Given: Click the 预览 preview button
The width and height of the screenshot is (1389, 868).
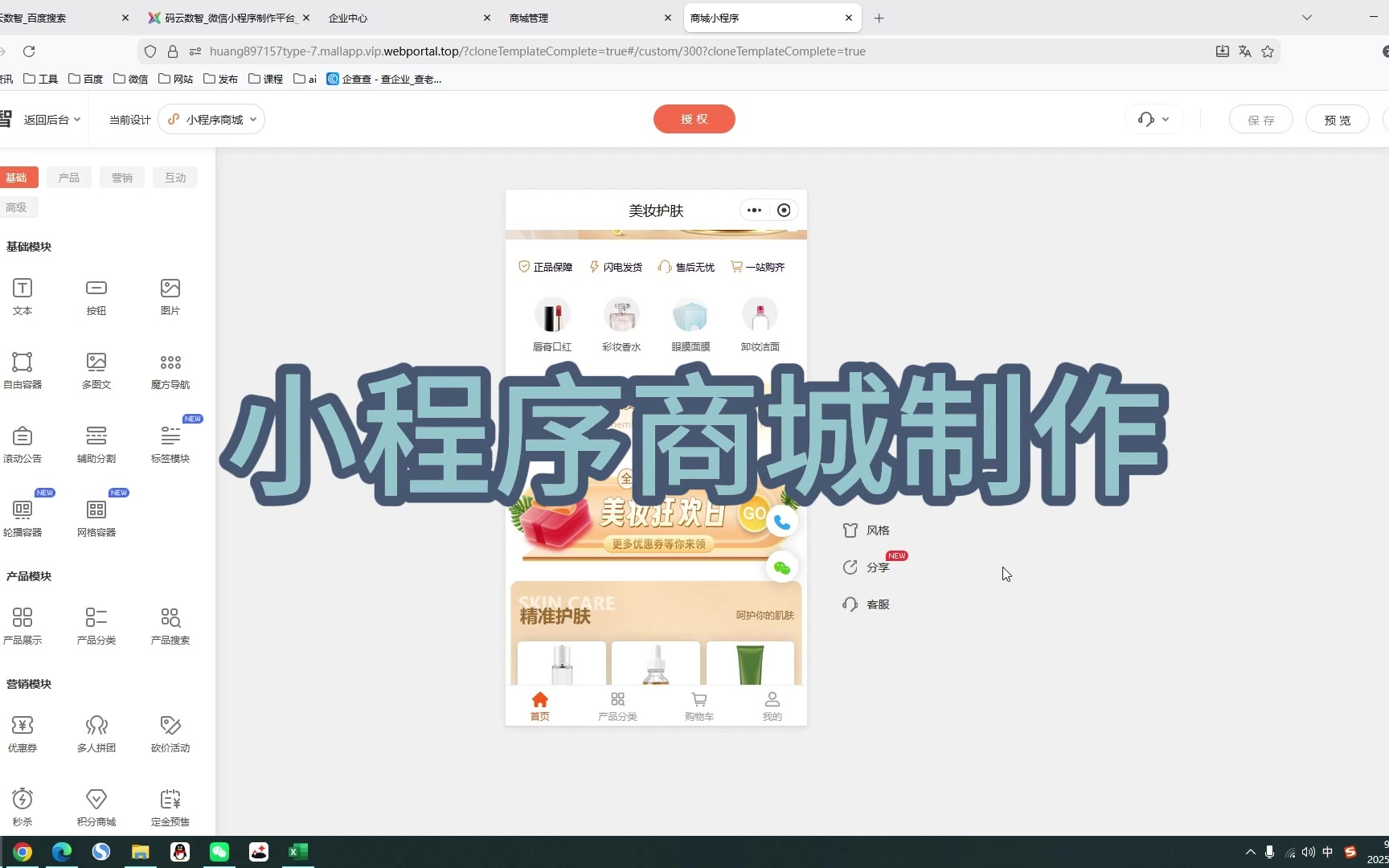Looking at the screenshot, I should point(1338,120).
